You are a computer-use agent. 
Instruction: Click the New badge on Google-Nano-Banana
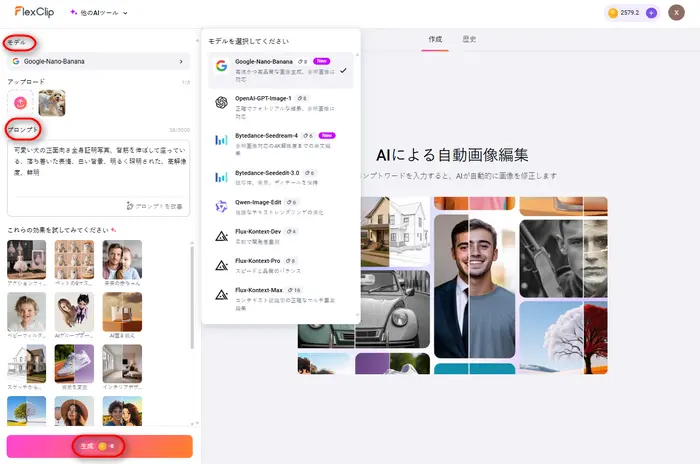pyautogui.click(x=321, y=61)
